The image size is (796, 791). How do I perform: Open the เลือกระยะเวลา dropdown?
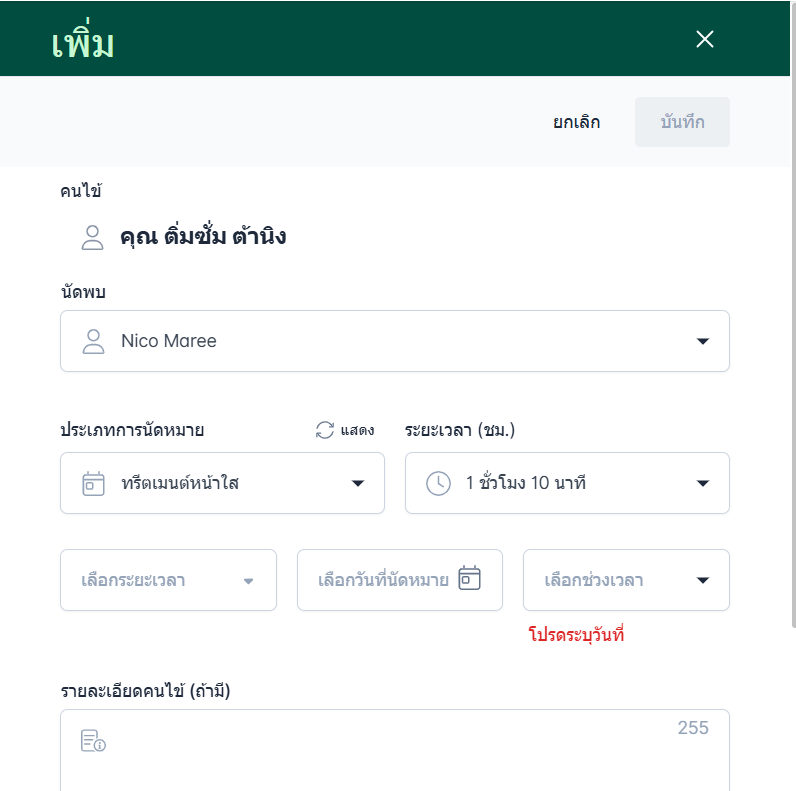pyautogui.click(x=168, y=580)
